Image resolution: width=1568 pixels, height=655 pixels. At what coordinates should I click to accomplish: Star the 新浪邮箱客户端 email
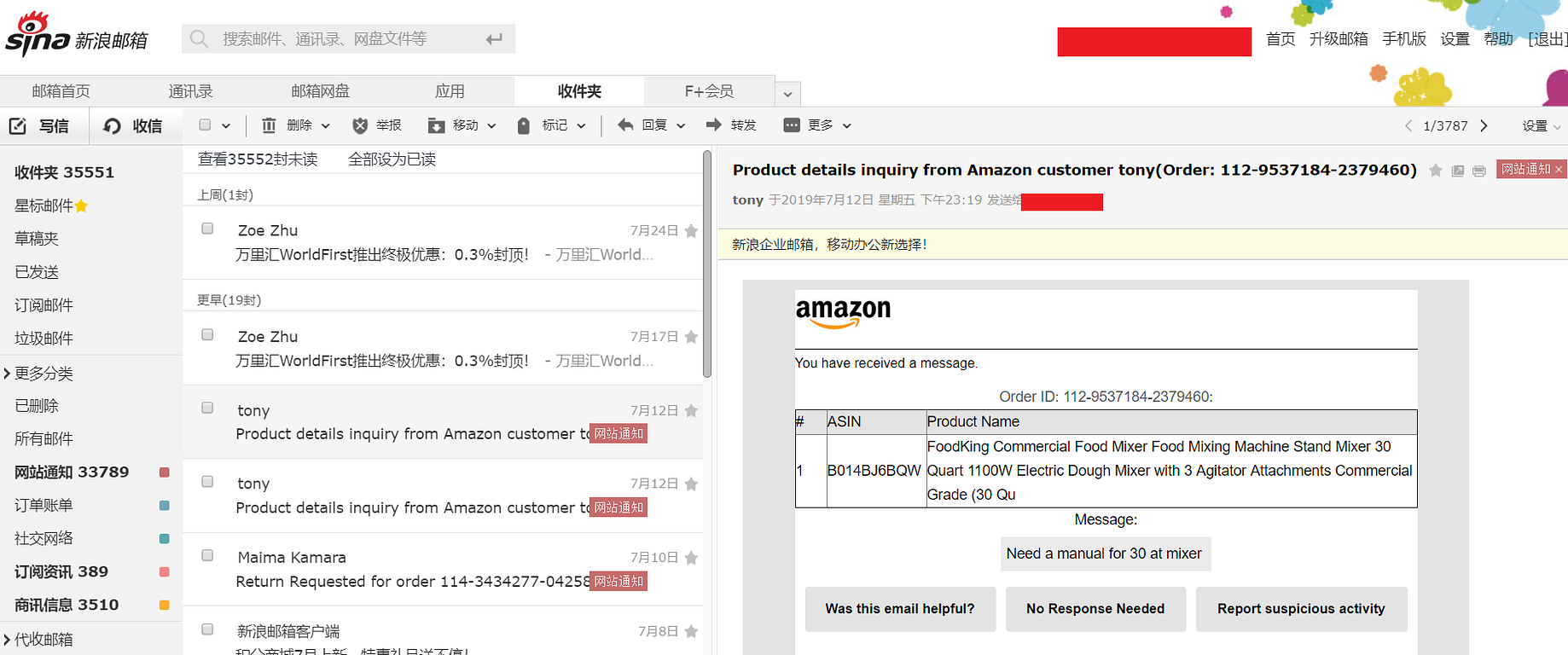coord(691,631)
